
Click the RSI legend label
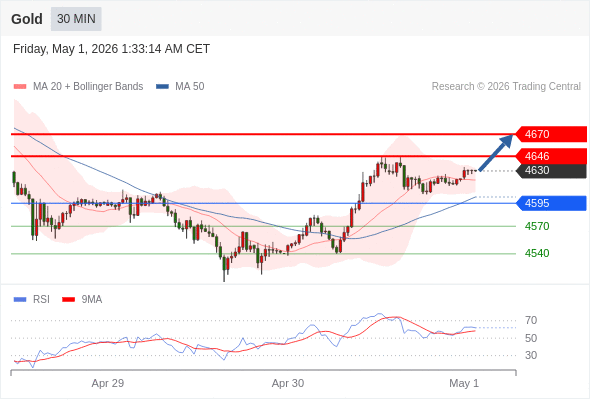(41, 300)
